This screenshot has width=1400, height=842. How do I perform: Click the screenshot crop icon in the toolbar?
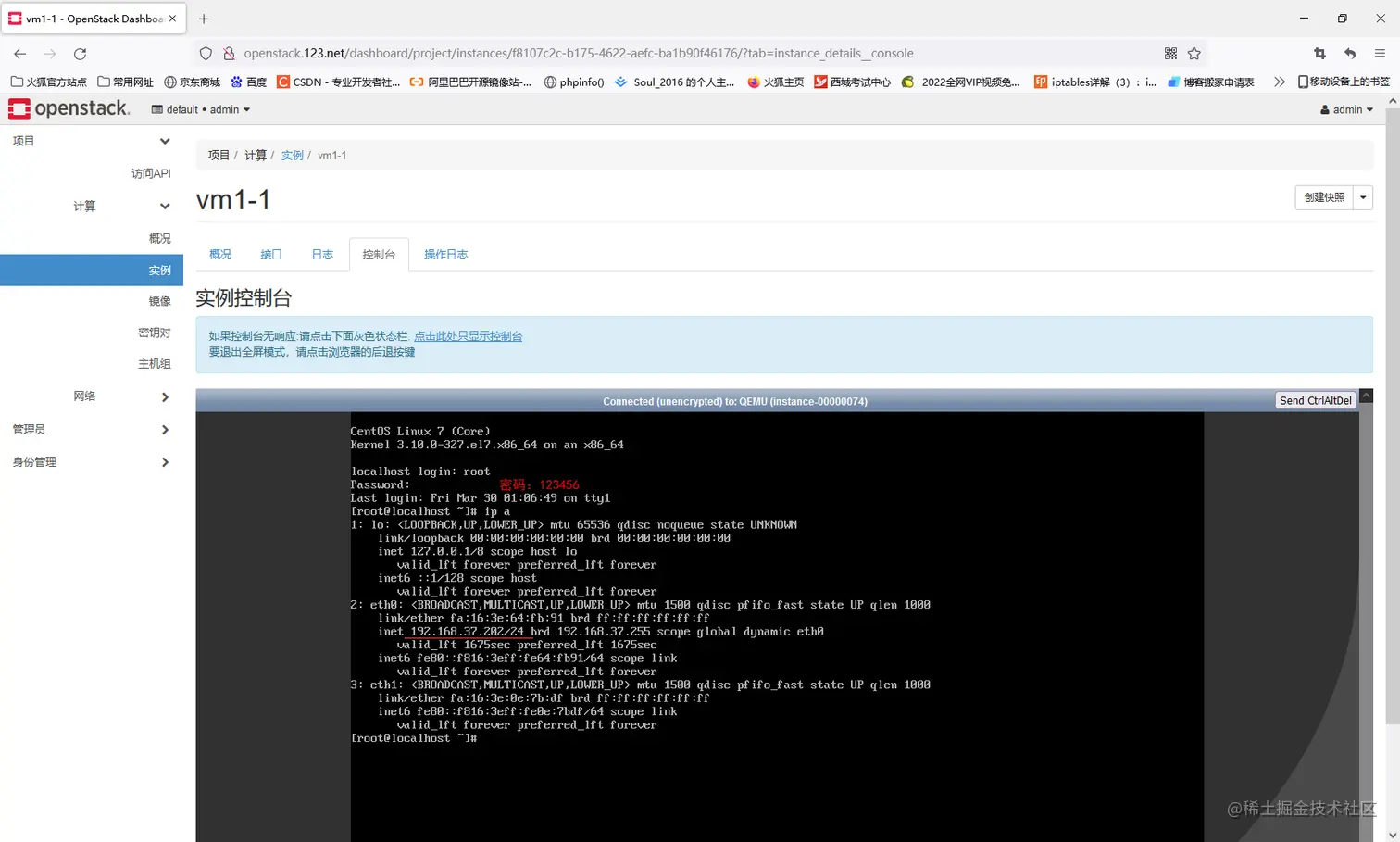[1320, 54]
